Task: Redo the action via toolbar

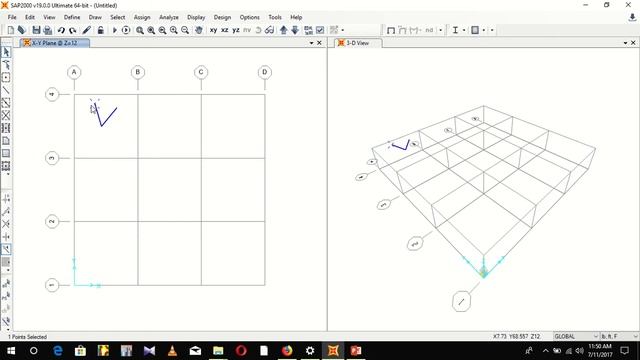Action: [73, 30]
